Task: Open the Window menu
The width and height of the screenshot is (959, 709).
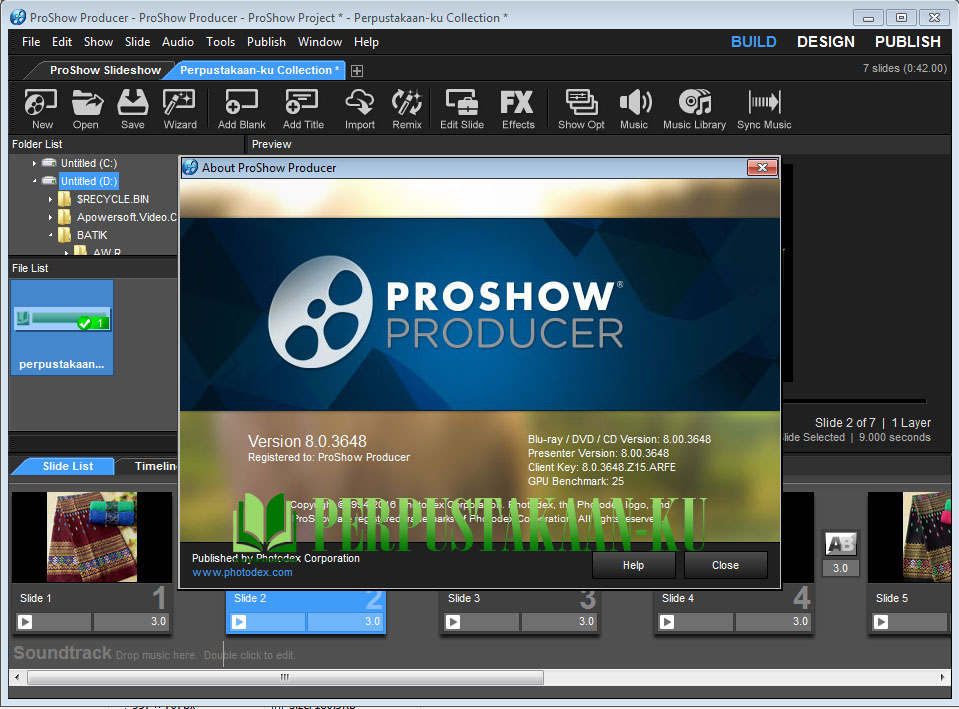Action: 320,42
